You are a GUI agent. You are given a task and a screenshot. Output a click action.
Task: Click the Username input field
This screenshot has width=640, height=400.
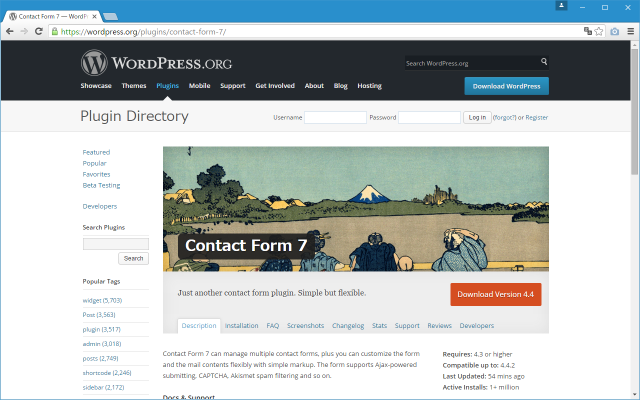[335, 118]
